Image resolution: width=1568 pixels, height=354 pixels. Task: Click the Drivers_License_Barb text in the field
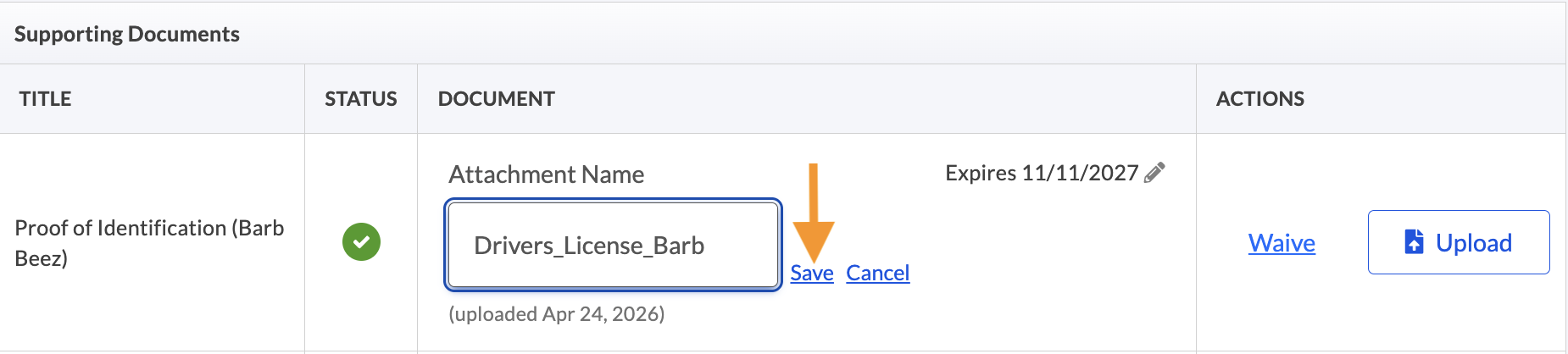(x=589, y=246)
